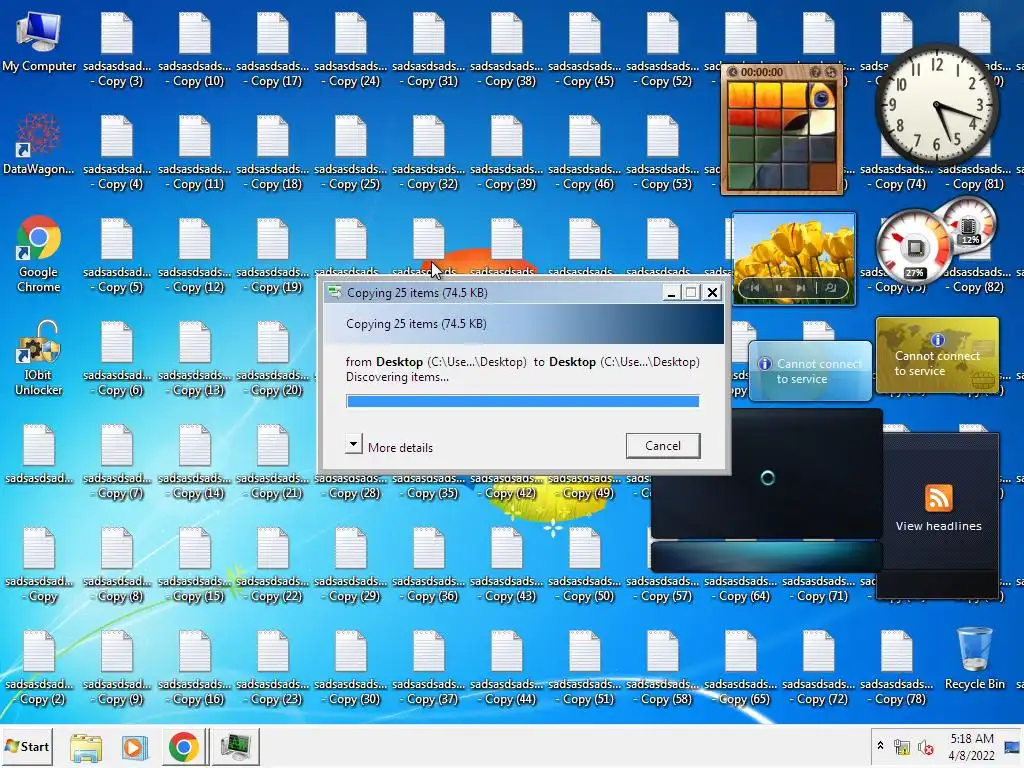Select Google Chrome desktop shortcut

point(39,253)
